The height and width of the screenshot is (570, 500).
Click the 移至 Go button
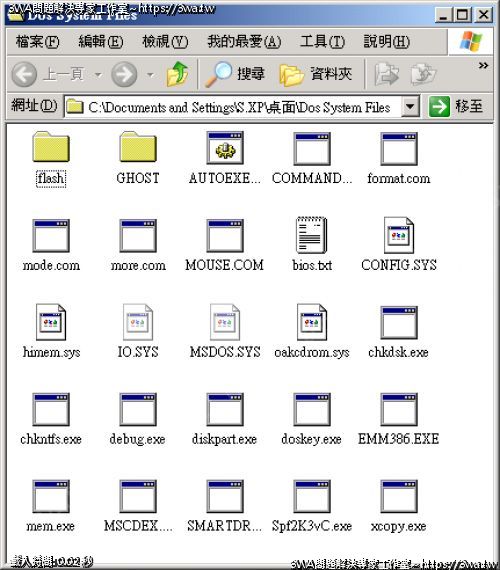click(456, 107)
